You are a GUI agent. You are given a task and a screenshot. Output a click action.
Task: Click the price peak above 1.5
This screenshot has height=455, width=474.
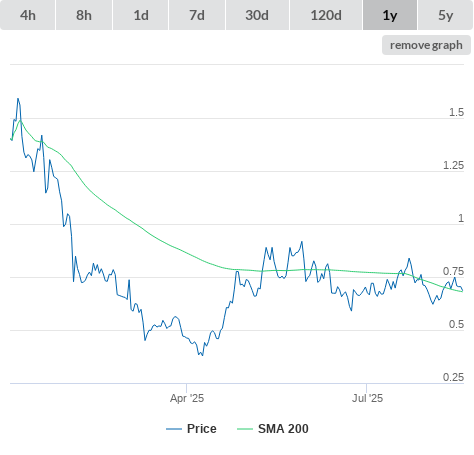tap(18, 99)
